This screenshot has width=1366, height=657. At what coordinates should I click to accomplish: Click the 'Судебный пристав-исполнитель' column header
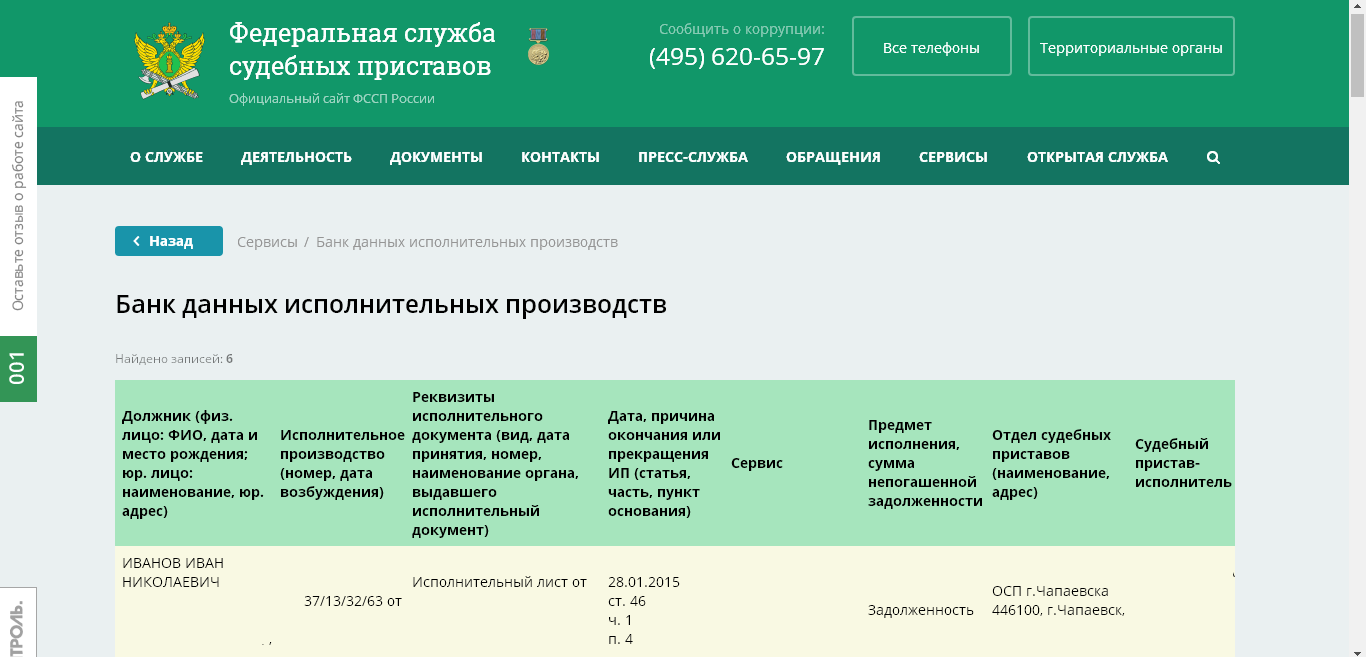pyautogui.click(x=1183, y=463)
